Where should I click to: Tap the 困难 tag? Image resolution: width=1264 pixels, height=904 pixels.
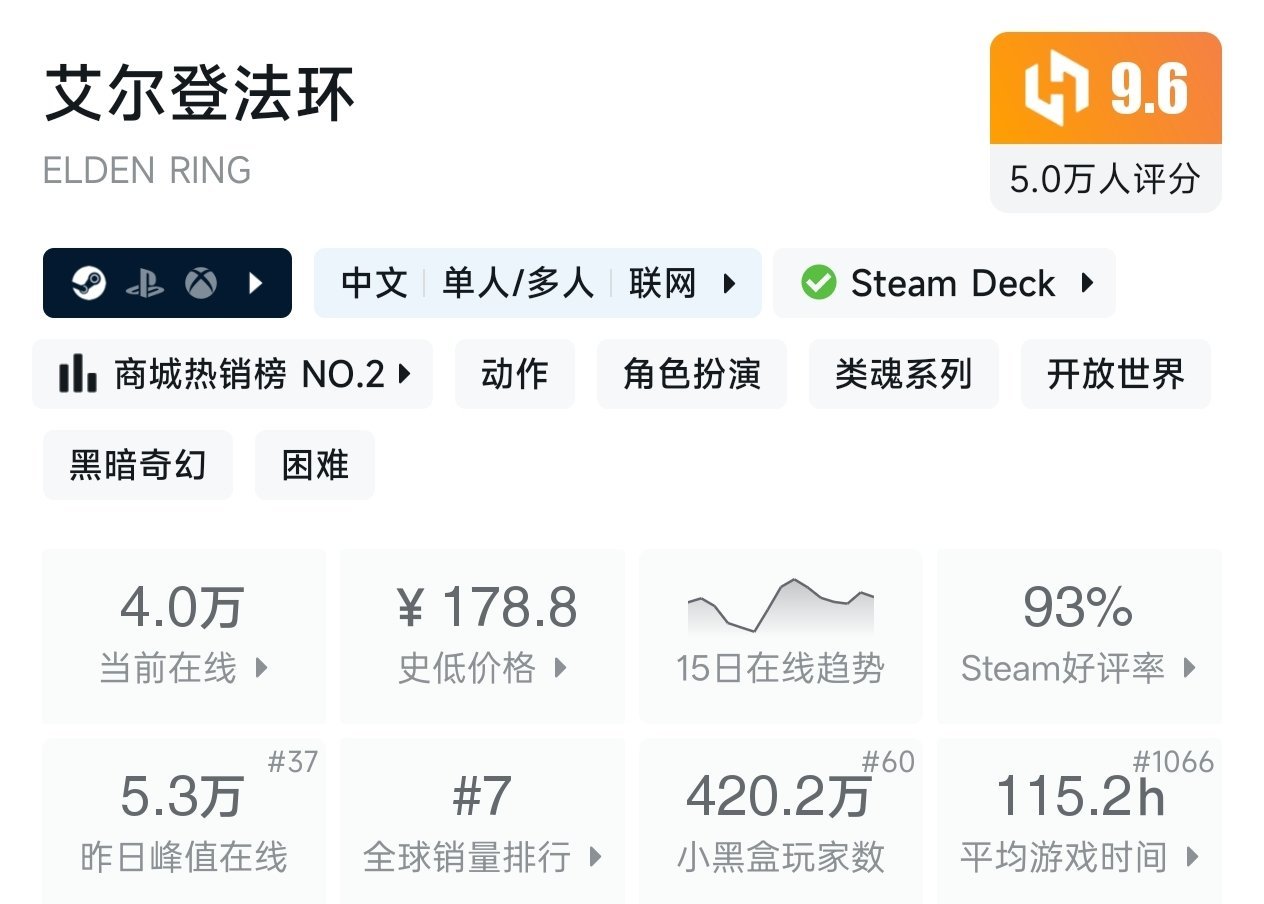coord(314,465)
